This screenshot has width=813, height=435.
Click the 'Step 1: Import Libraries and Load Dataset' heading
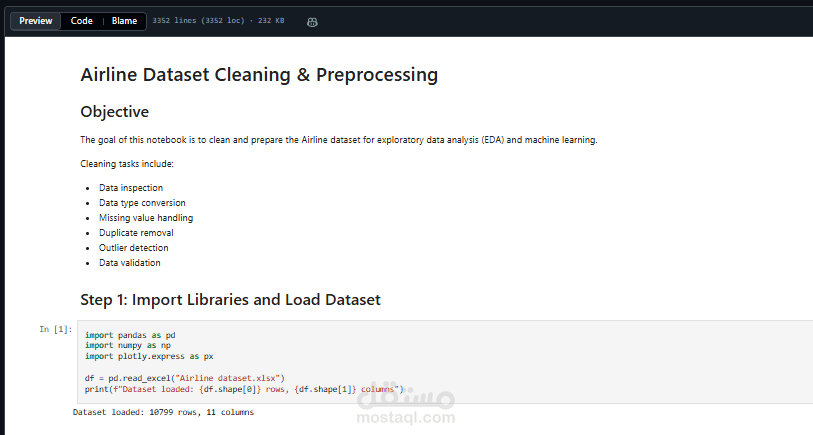pos(230,300)
